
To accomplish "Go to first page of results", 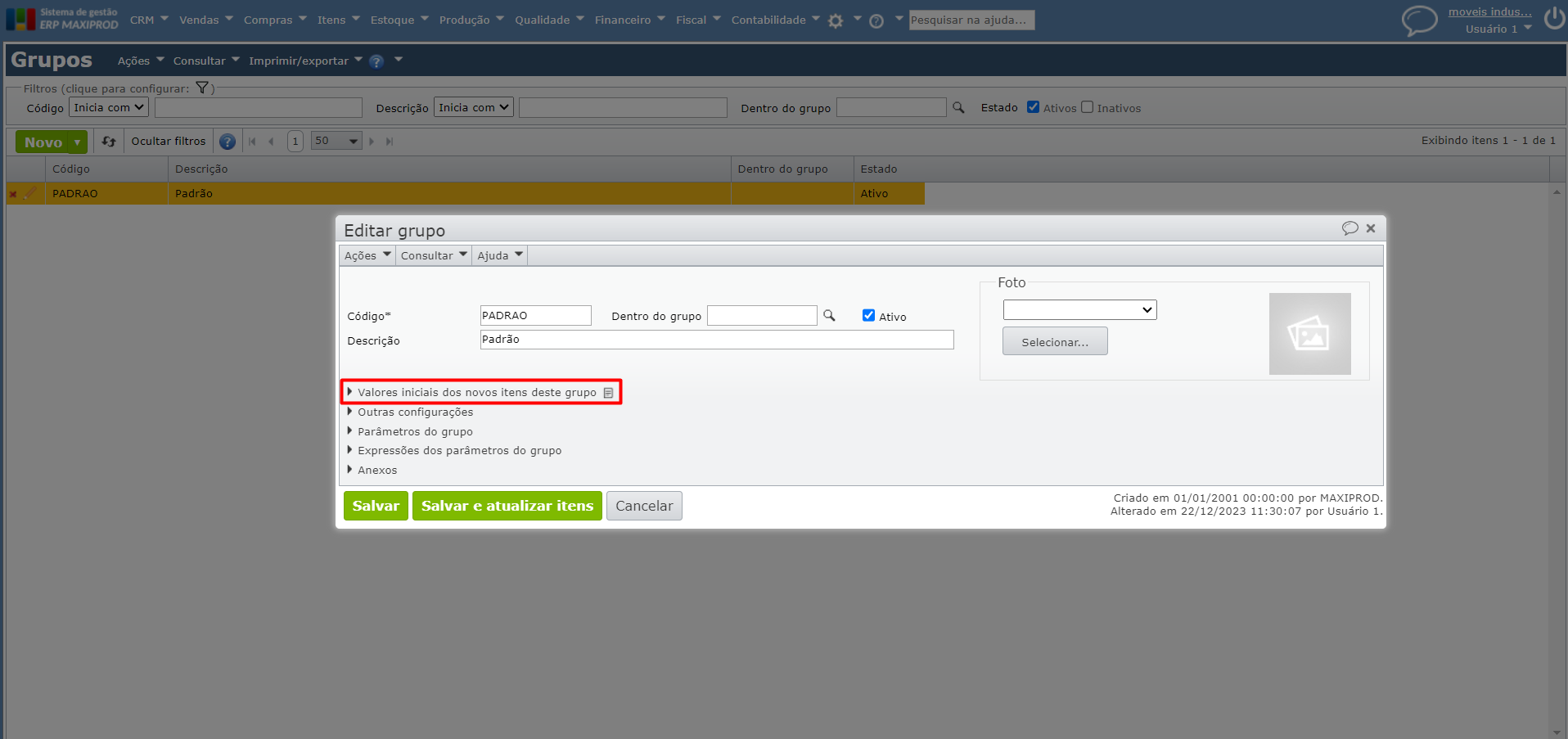I will pyautogui.click(x=252, y=142).
